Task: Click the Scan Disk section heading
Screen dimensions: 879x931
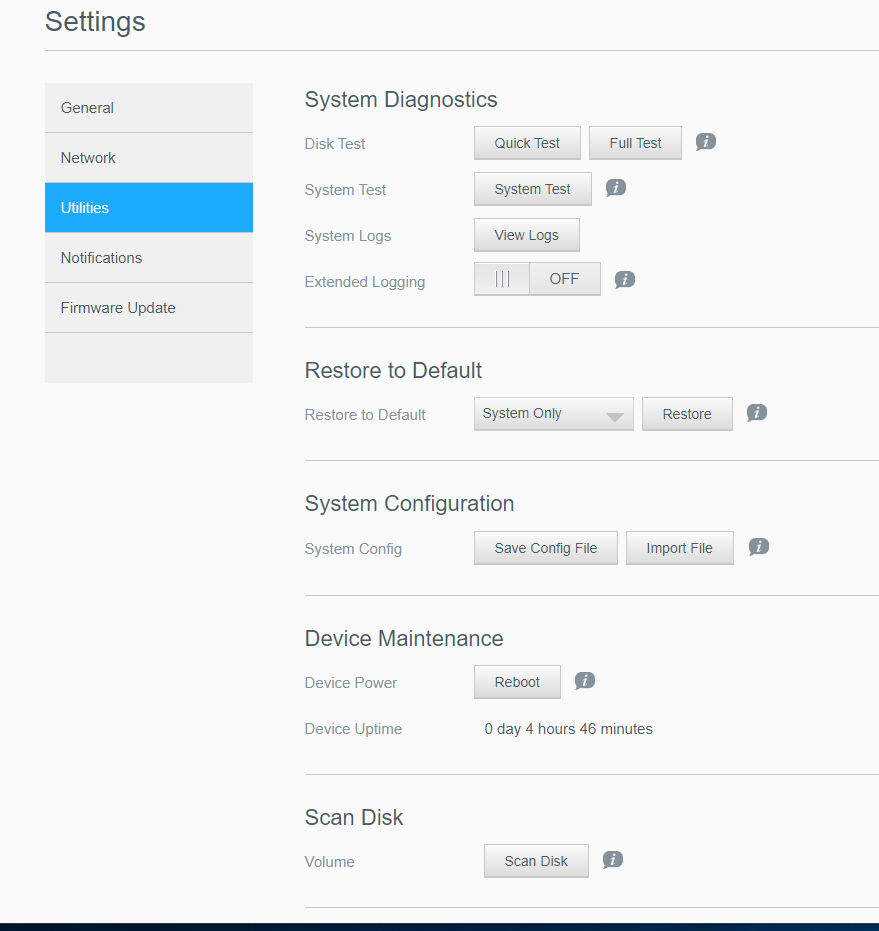Action: point(353,818)
